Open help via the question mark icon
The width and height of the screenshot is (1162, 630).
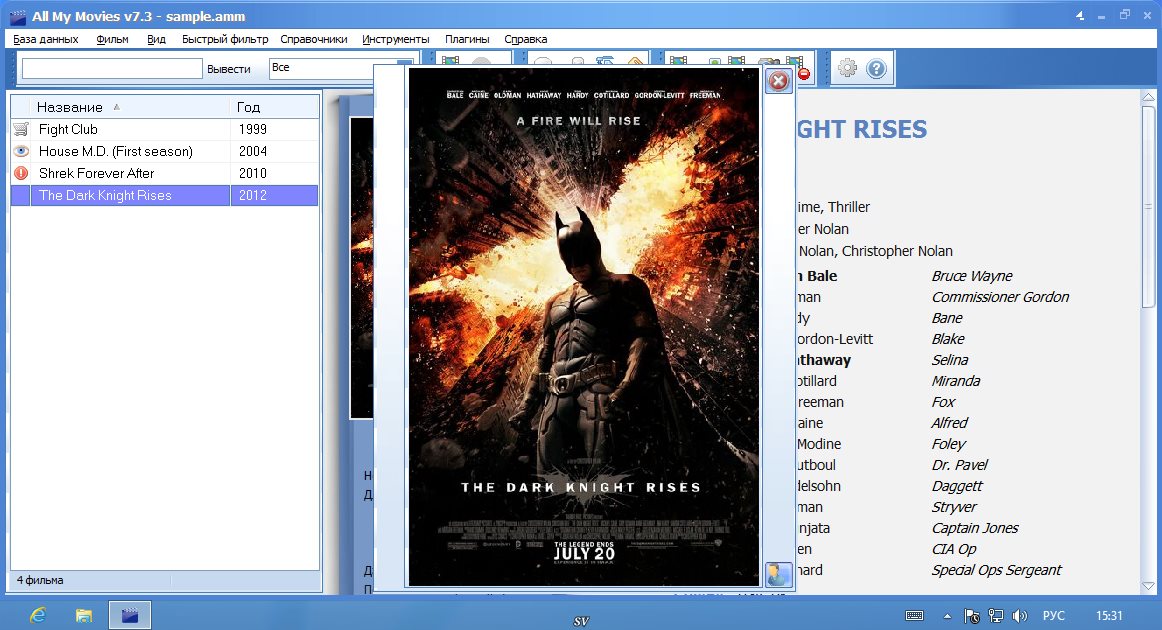(876, 69)
